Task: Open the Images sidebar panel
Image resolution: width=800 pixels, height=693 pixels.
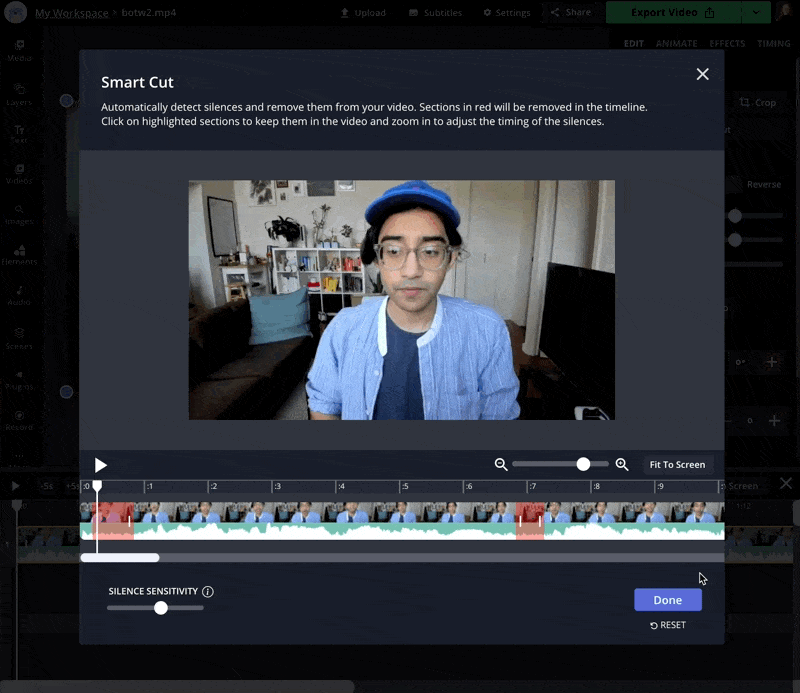Action: (19, 215)
